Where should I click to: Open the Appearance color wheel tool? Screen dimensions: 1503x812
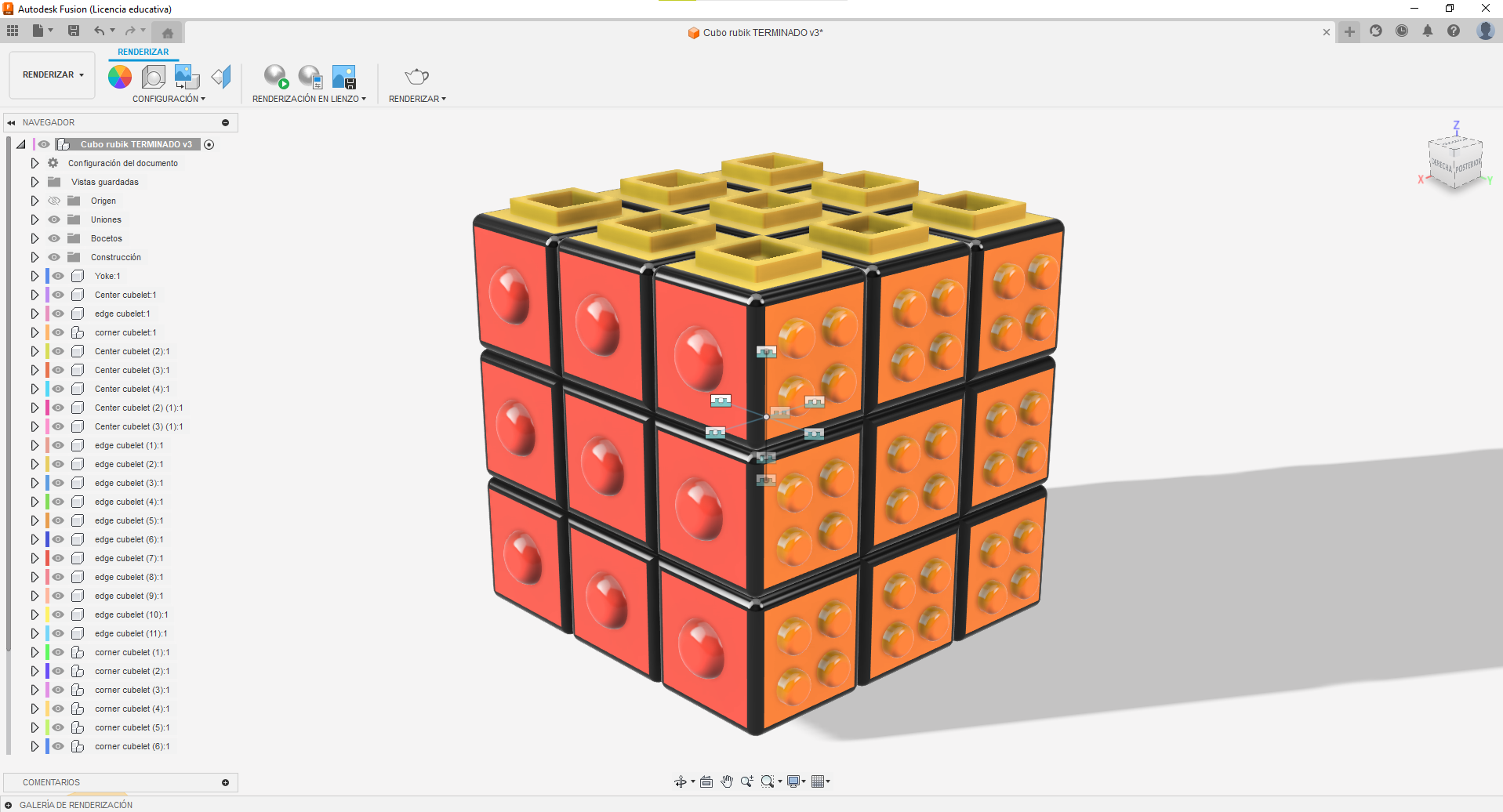coord(119,76)
